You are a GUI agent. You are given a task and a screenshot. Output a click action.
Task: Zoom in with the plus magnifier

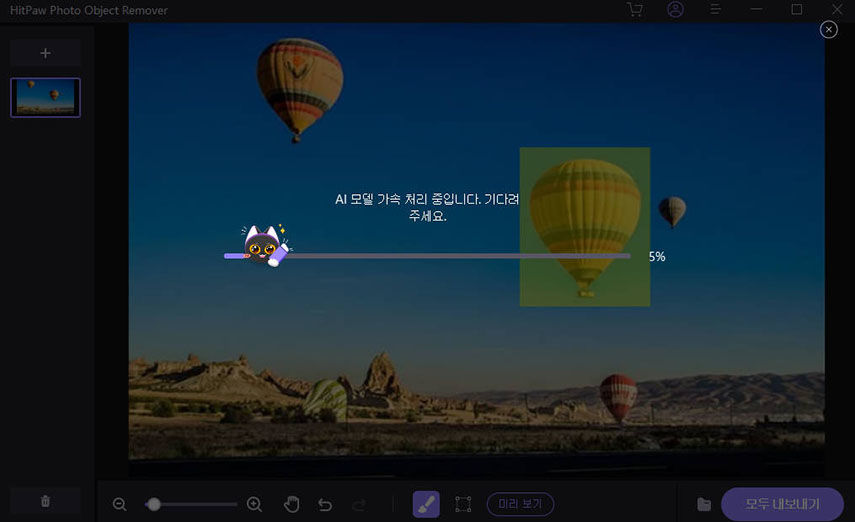point(254,504)
